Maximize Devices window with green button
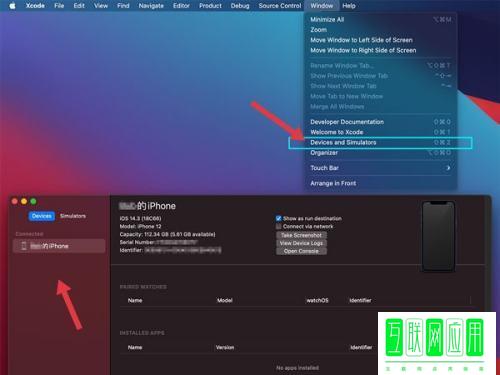Image resolution: width=500 pixels, height=375 pixels. [x=33, y=201]
